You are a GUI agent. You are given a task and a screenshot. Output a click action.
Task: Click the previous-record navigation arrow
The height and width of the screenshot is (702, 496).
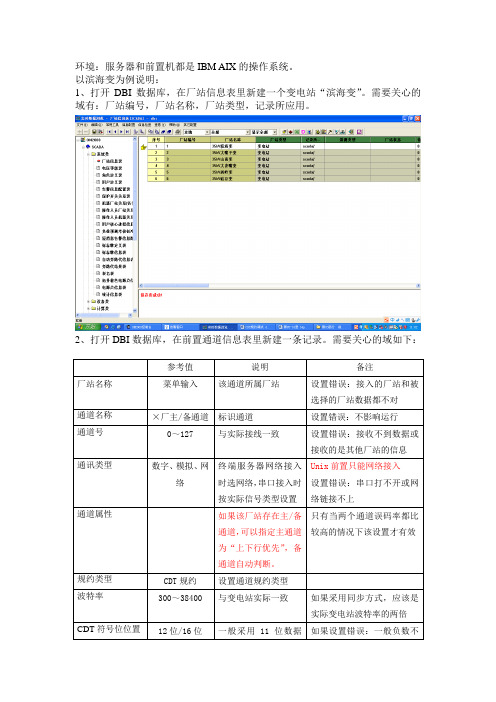115,132
